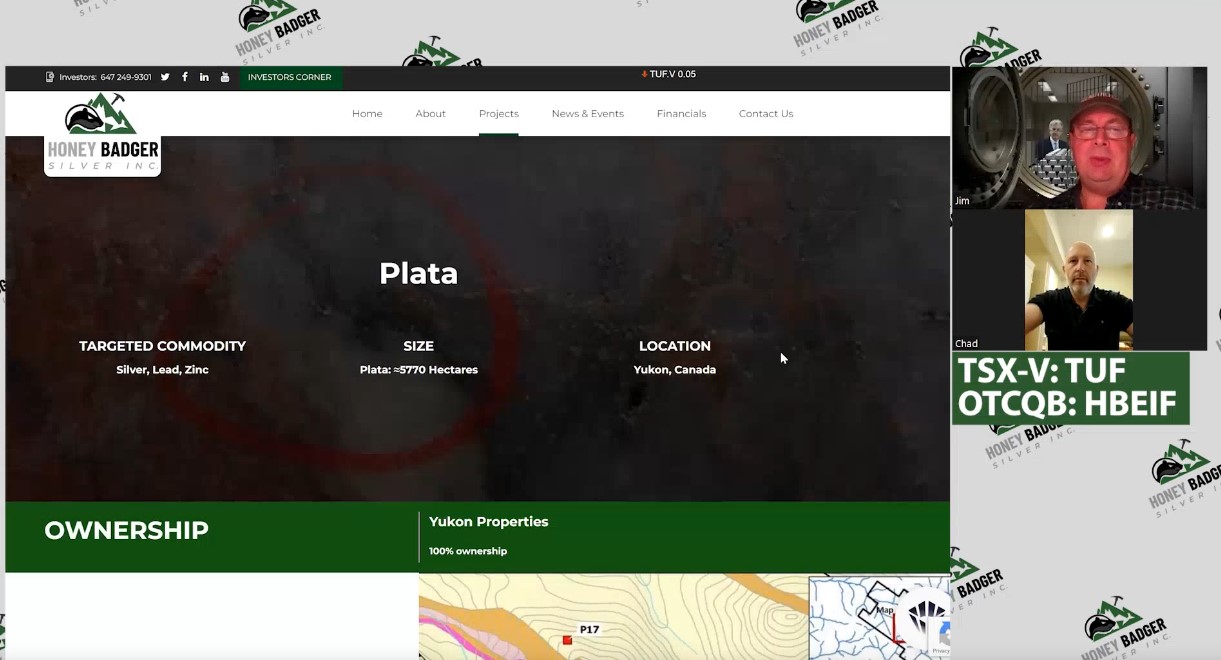Open the Investors Corner button
The width and height of the screenshot is (1221, 660).
[289, 77]
